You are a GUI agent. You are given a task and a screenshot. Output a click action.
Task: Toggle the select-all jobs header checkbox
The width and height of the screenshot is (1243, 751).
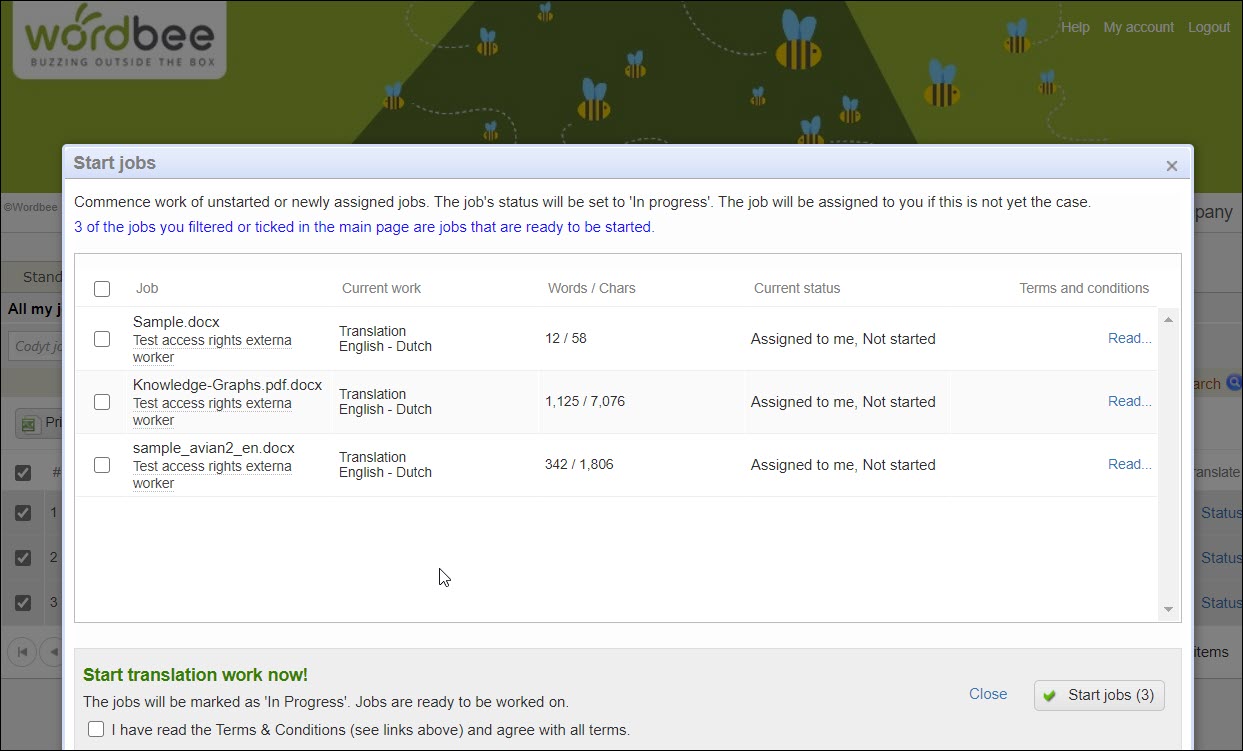102,289
